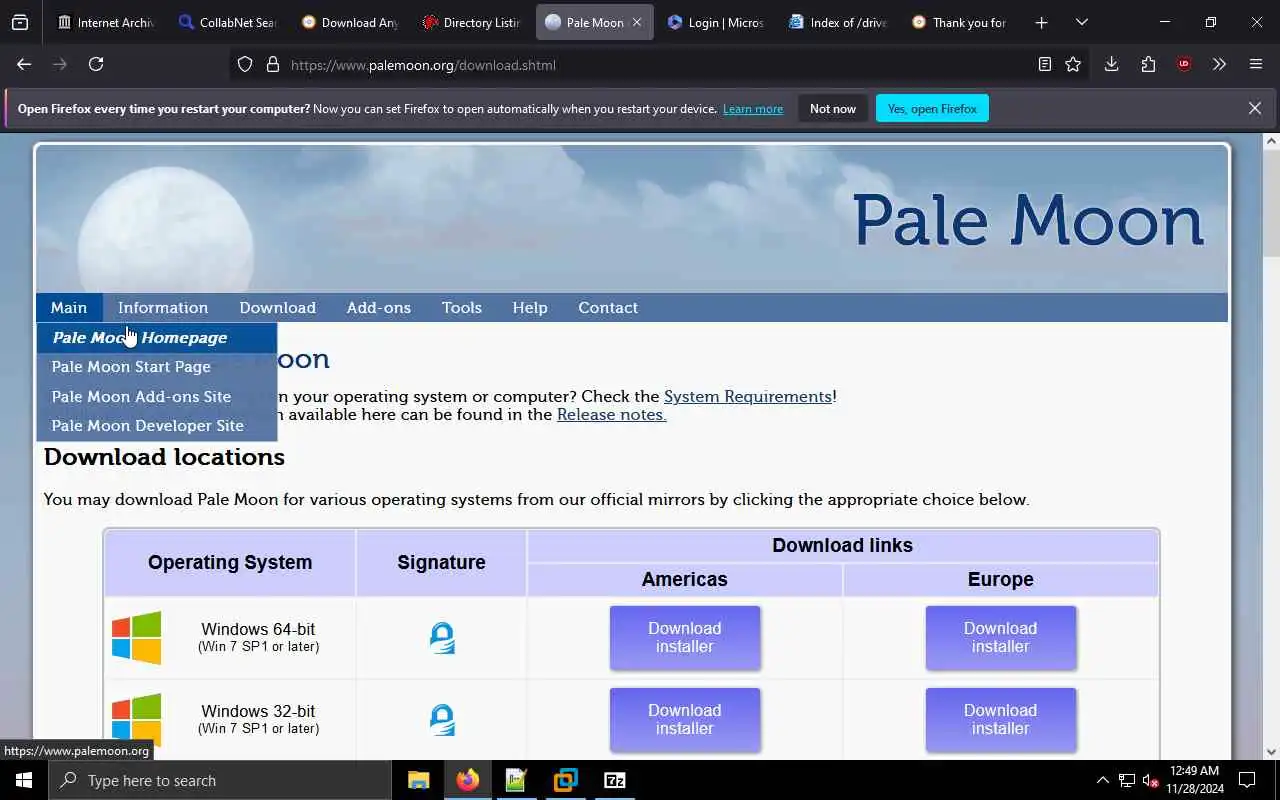Click Firefox icon in the taskbar
The width and height of the screenshot is (1280, 800).
click(x=467, y=780)
